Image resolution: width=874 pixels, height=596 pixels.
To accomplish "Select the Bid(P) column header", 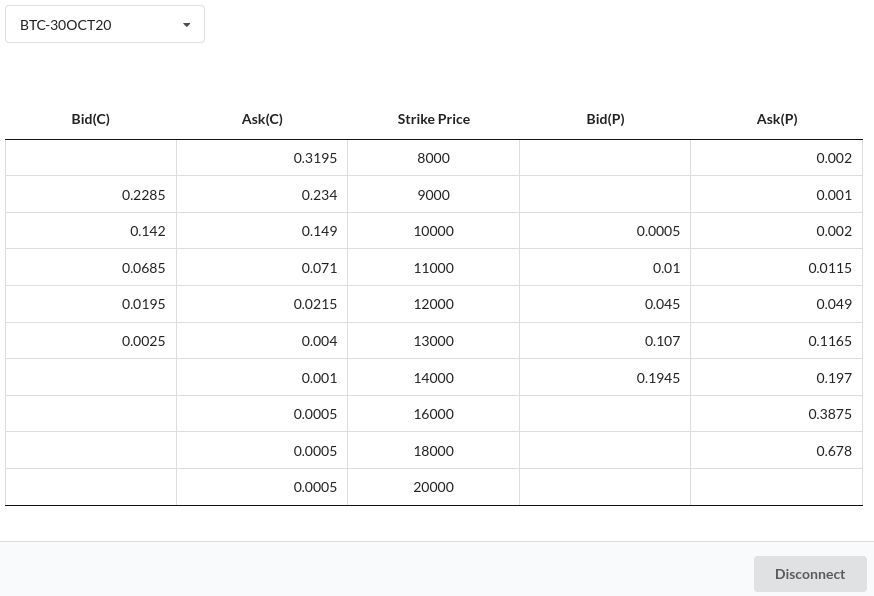I will tap(605, 118).
